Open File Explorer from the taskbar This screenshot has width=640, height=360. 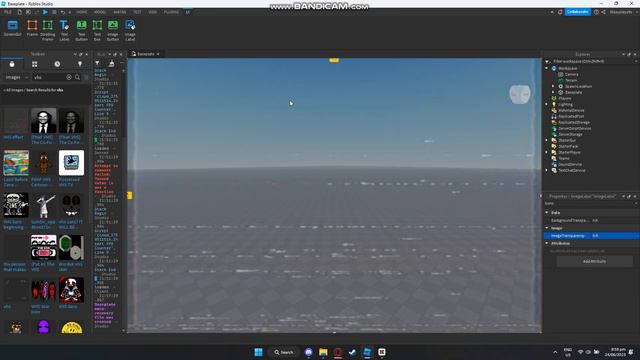(x=323, y=352)
